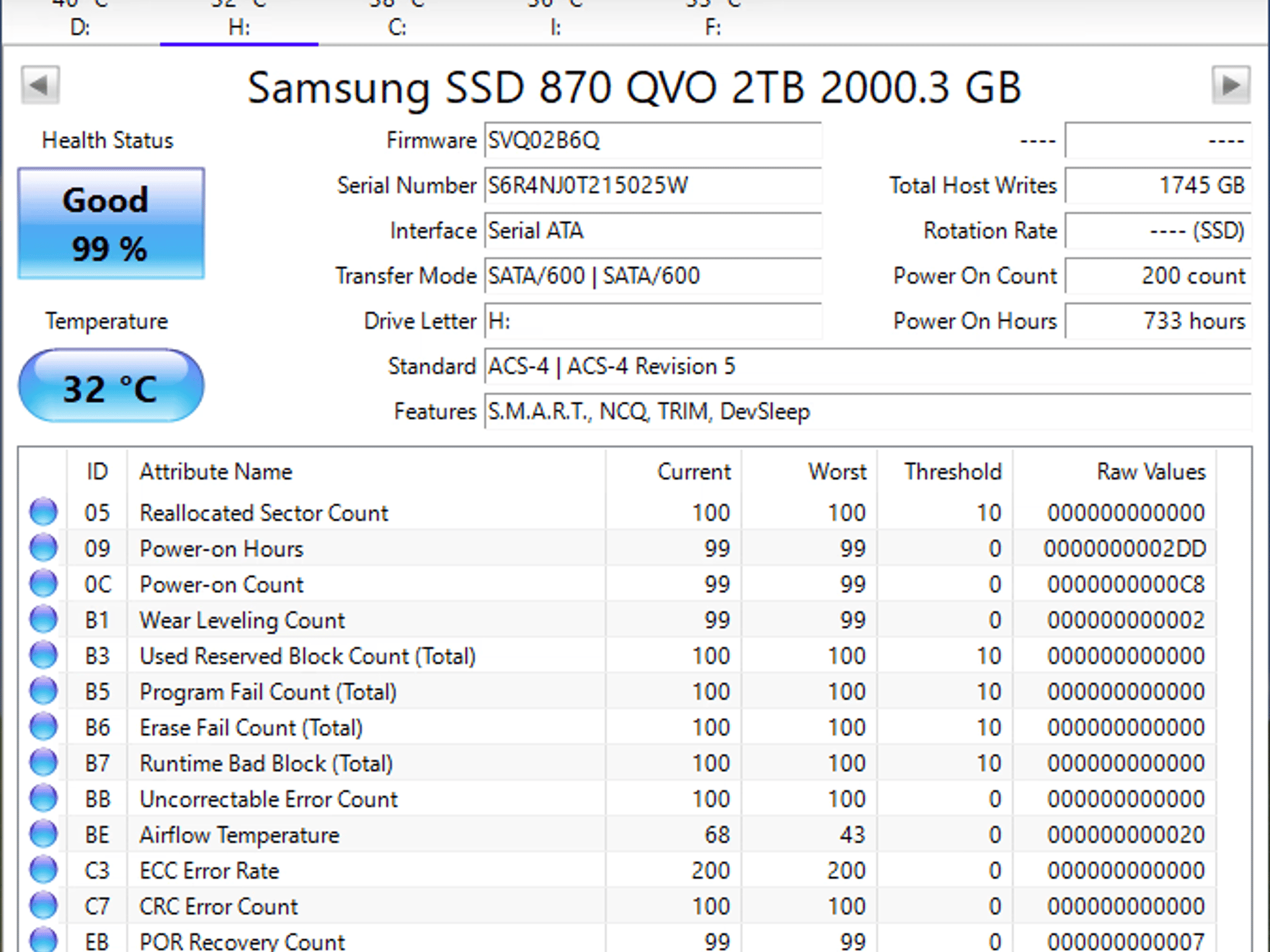Click the Total Host Writes value 1745 GB
The height and width of the screenshot is (952, 1270).
[x=1158, y=185]
